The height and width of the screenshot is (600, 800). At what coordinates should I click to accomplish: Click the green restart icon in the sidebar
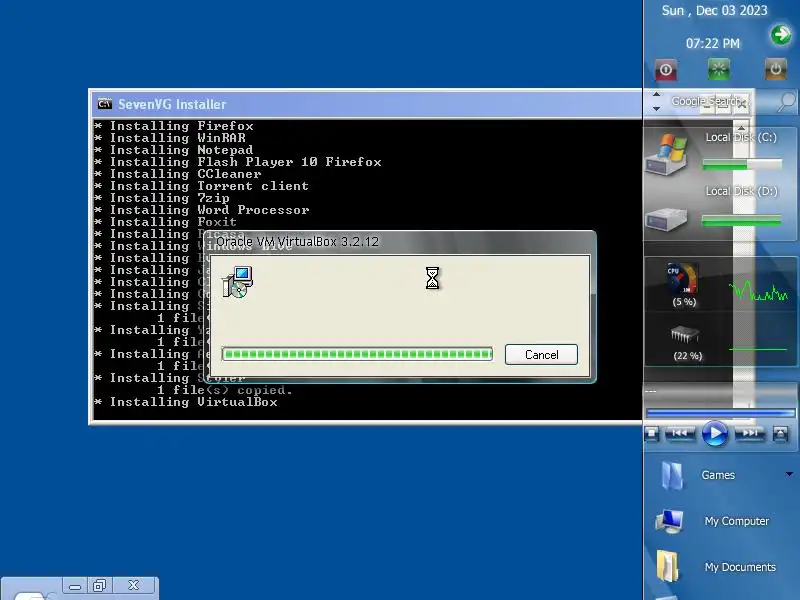[719, 69]
